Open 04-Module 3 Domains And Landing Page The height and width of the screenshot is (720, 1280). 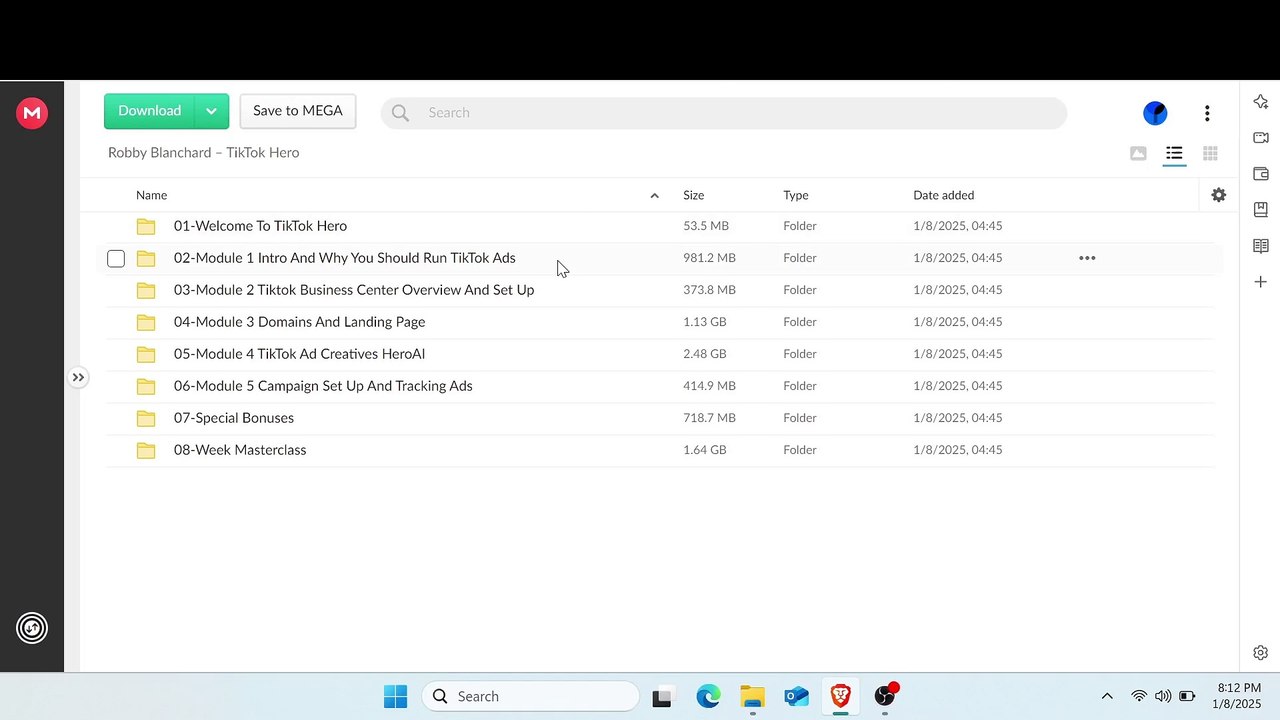[x=300, y=322]
